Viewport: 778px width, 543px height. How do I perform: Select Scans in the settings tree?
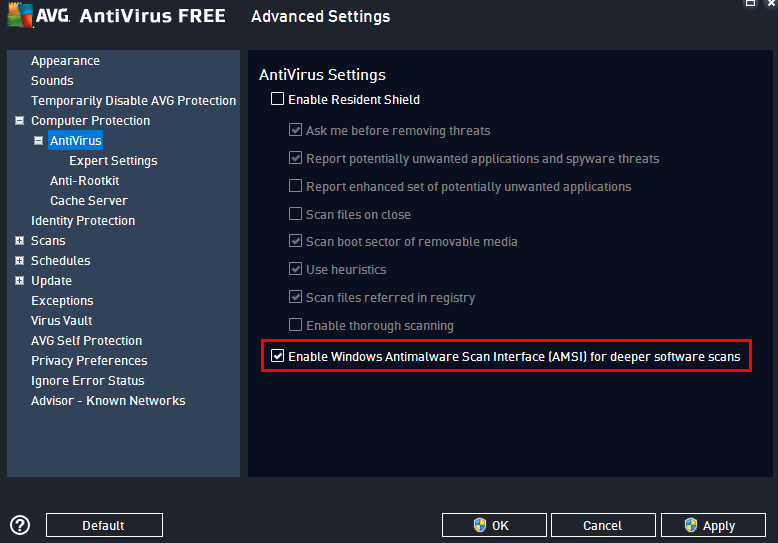(48, 241)
